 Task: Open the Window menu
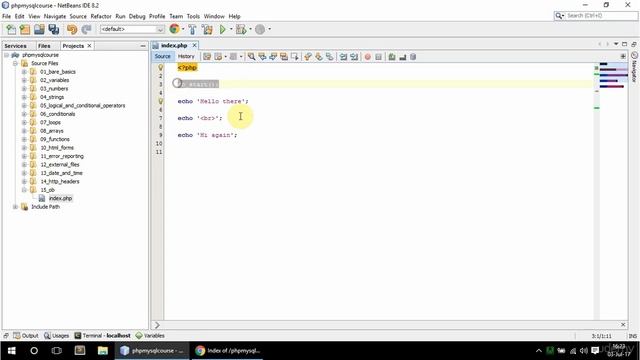214,16
